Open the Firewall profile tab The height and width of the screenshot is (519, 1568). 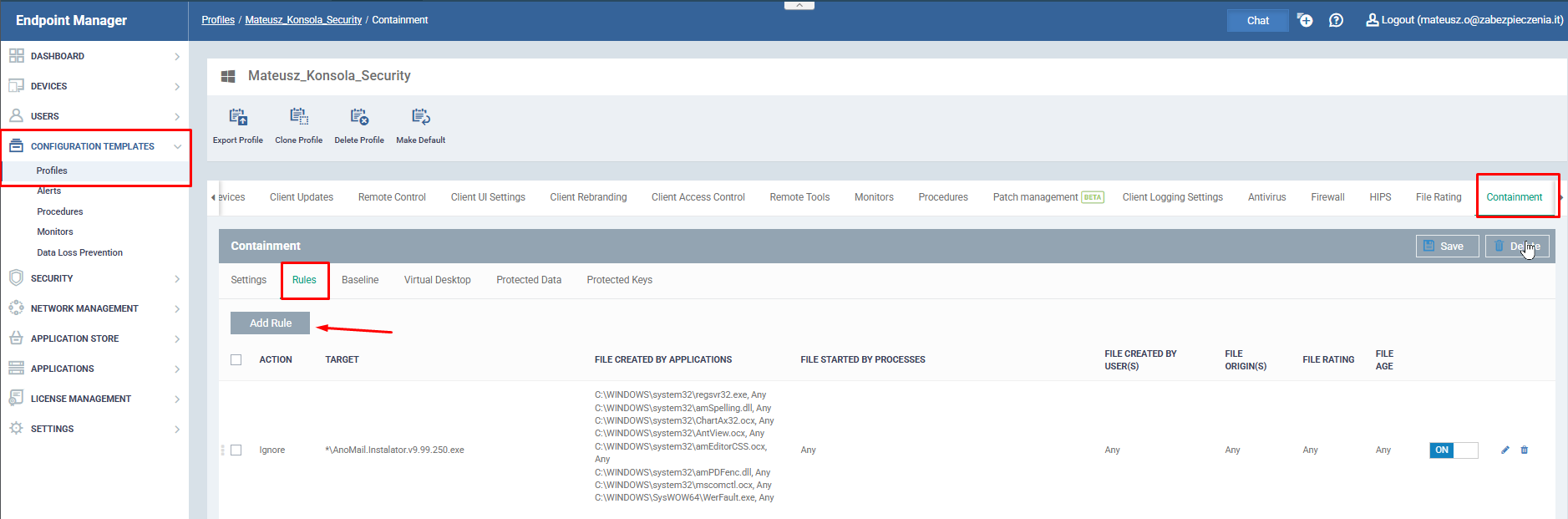(1327, 197)
